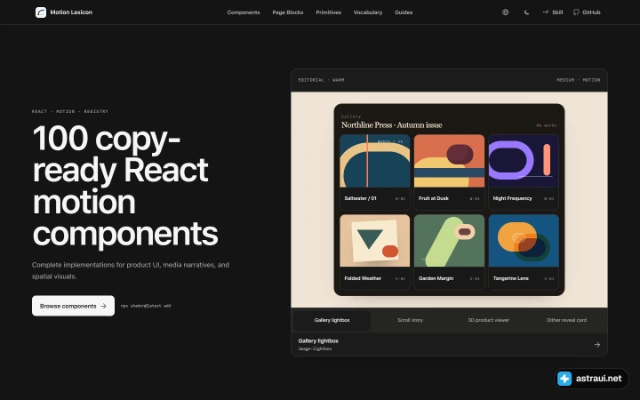Open the globe language icon in header
The image size is (640, 400).
point(505,12)
